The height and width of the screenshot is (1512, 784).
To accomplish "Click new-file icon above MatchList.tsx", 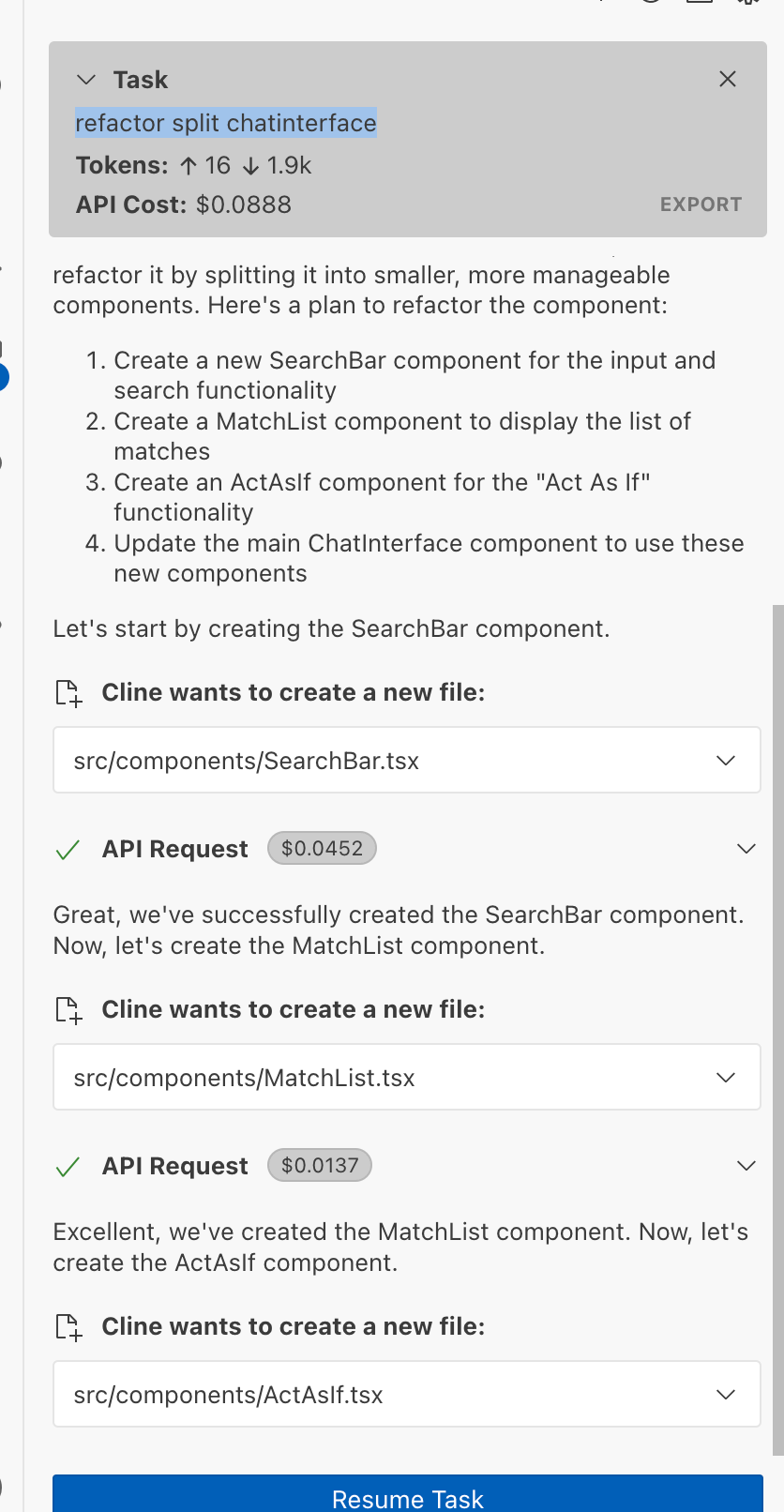I will (68, 1010).
